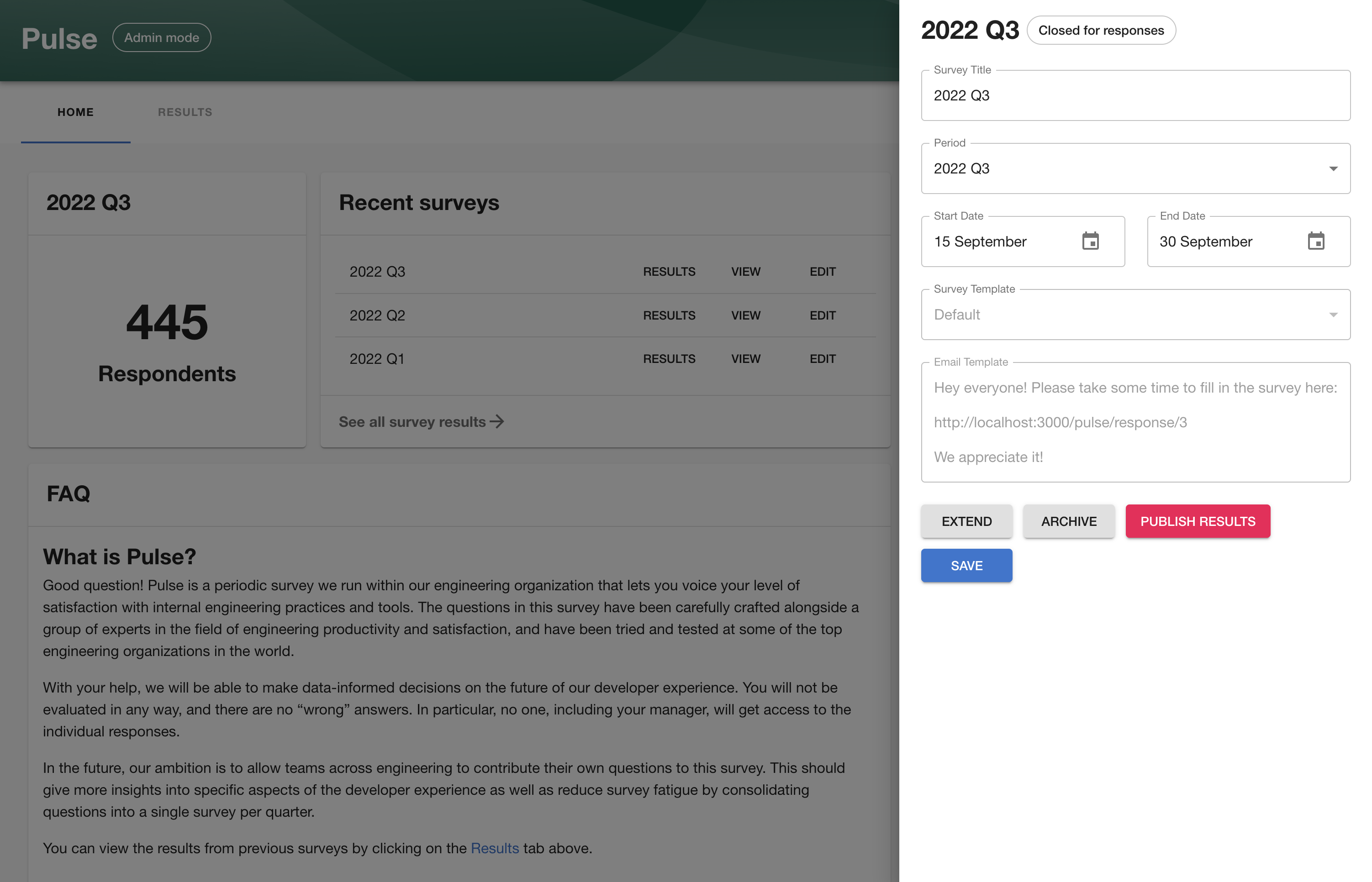This screenshot has height=882, width=1372.
Task: Click the FAQ card heading
Action: (68, 493)
